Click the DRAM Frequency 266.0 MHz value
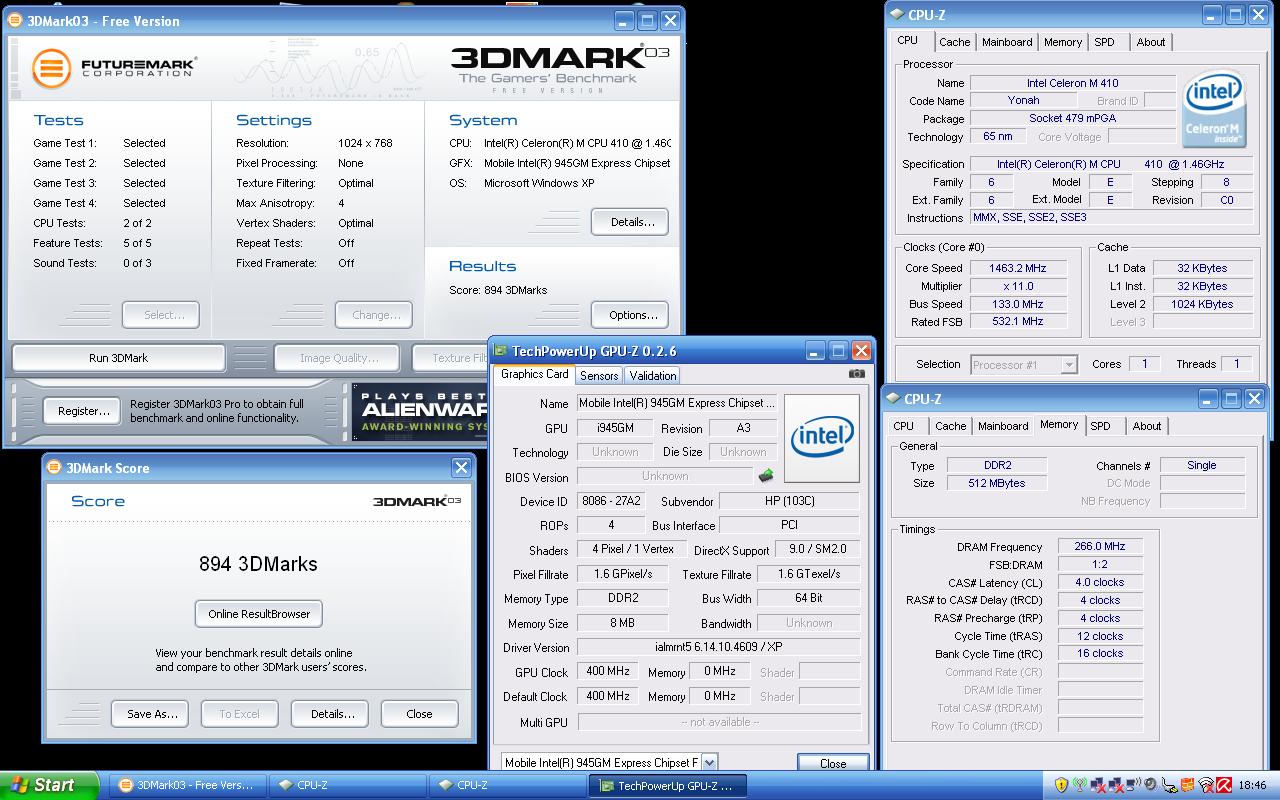 tap(1100, 546)
